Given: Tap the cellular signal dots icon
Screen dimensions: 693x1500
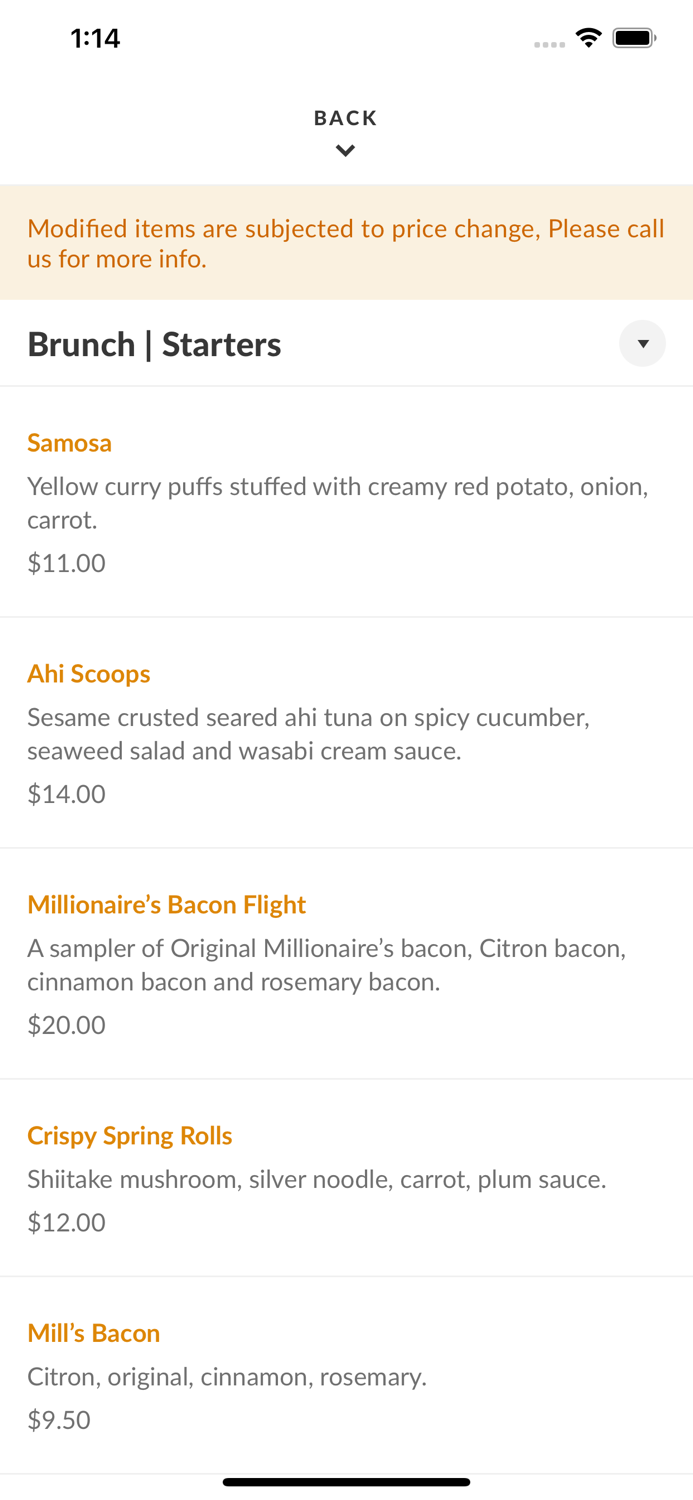Looking at the screenshot, I should click(x=549, y=44).
